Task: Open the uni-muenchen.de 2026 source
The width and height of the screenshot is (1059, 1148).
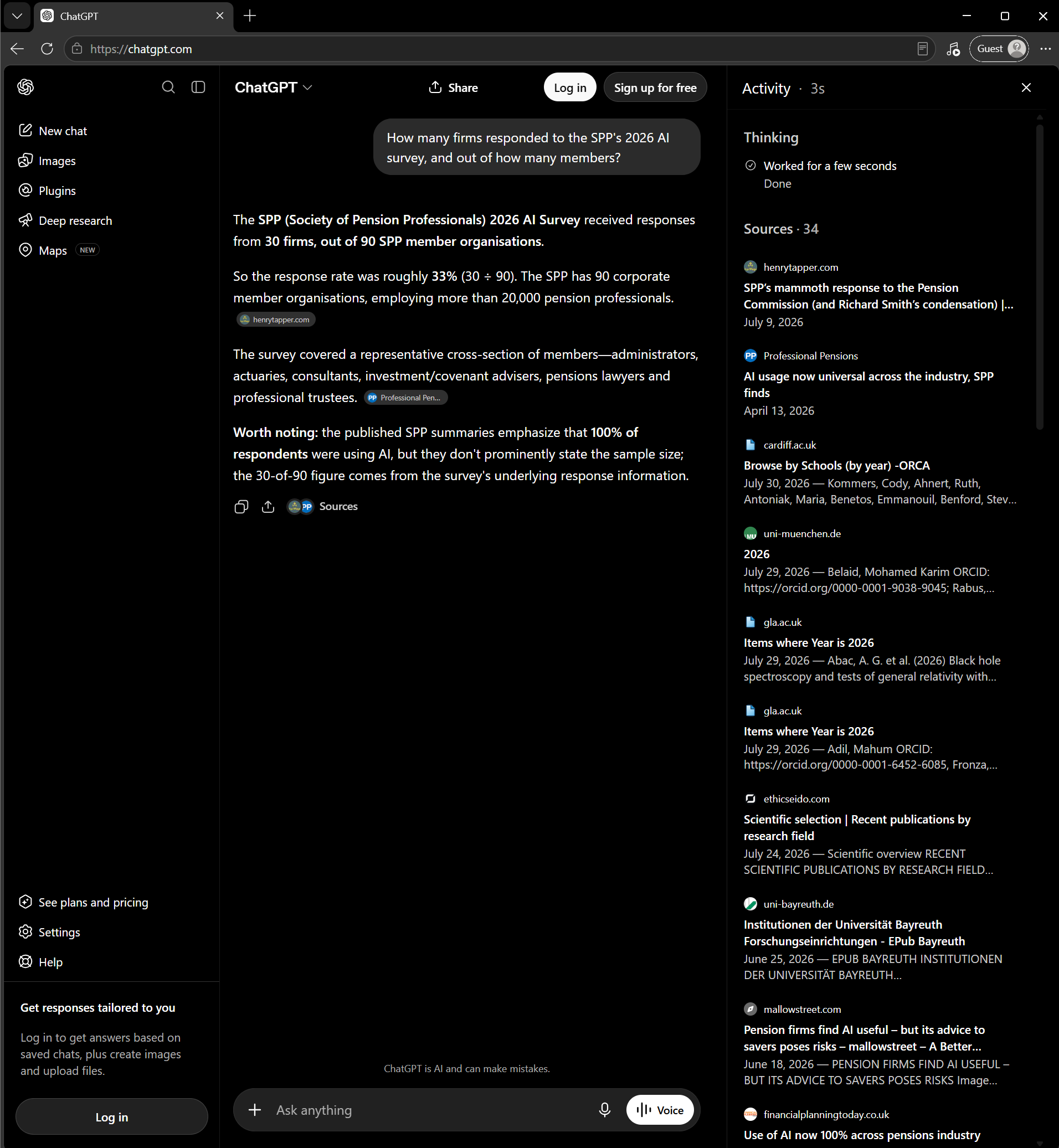Action: click(757, 554)
